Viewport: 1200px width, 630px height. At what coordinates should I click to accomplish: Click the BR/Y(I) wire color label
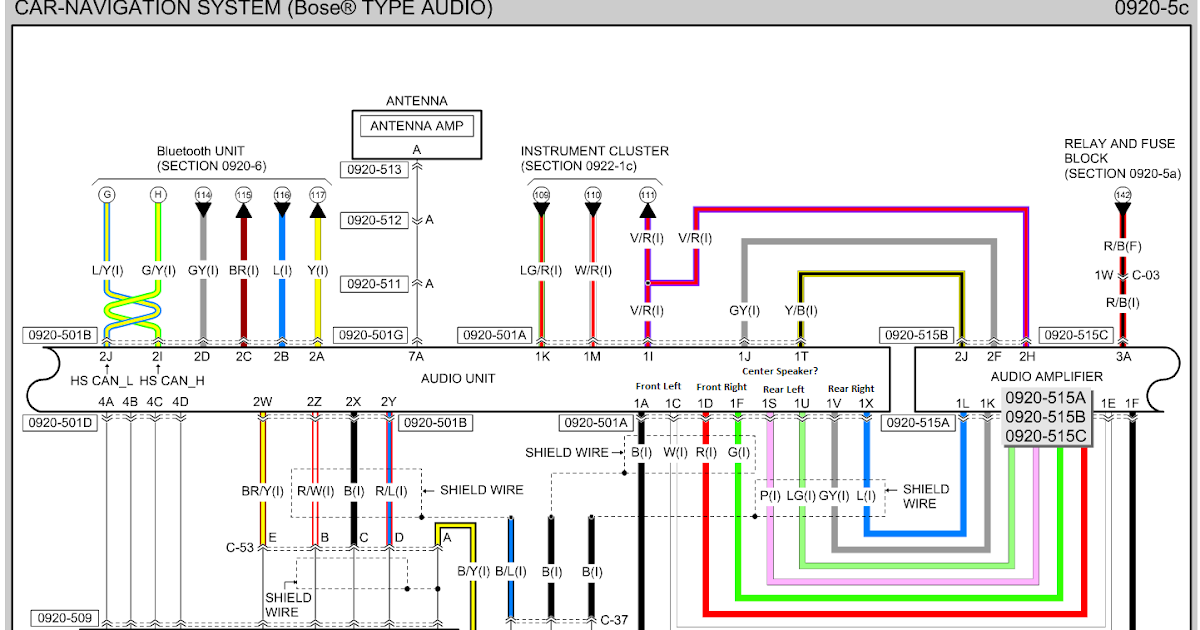point(262,490)
